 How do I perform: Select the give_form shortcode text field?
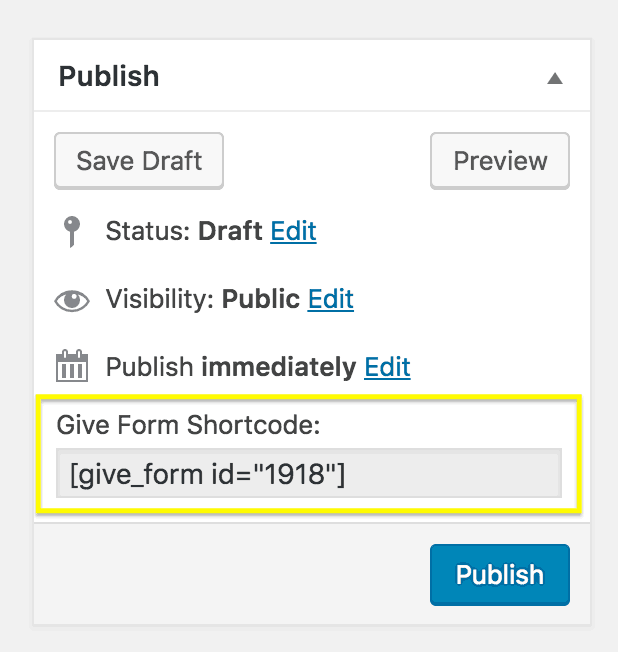(309, 473)
